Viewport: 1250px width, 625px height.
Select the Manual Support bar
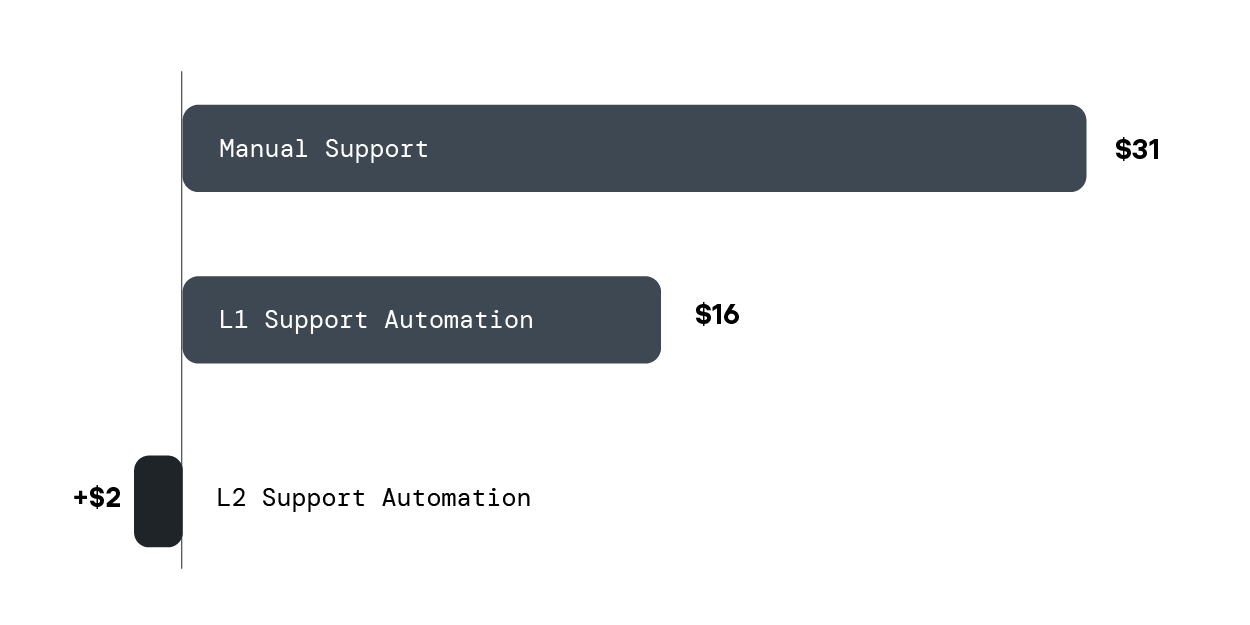[634, 148]
